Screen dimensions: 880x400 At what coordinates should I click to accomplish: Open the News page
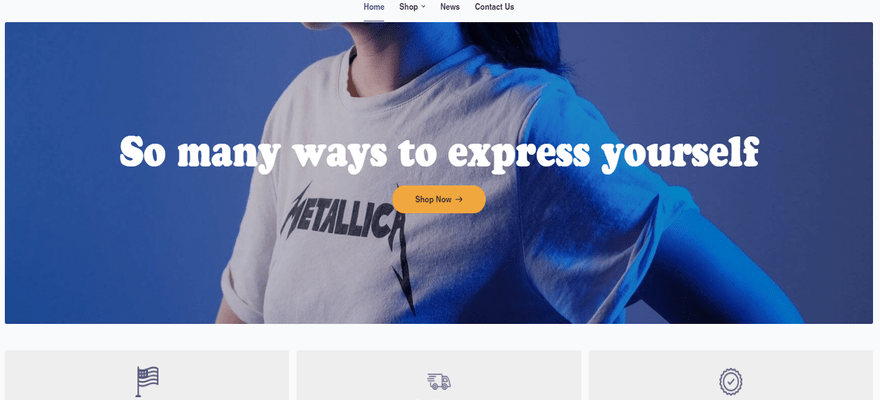[450, 7]
